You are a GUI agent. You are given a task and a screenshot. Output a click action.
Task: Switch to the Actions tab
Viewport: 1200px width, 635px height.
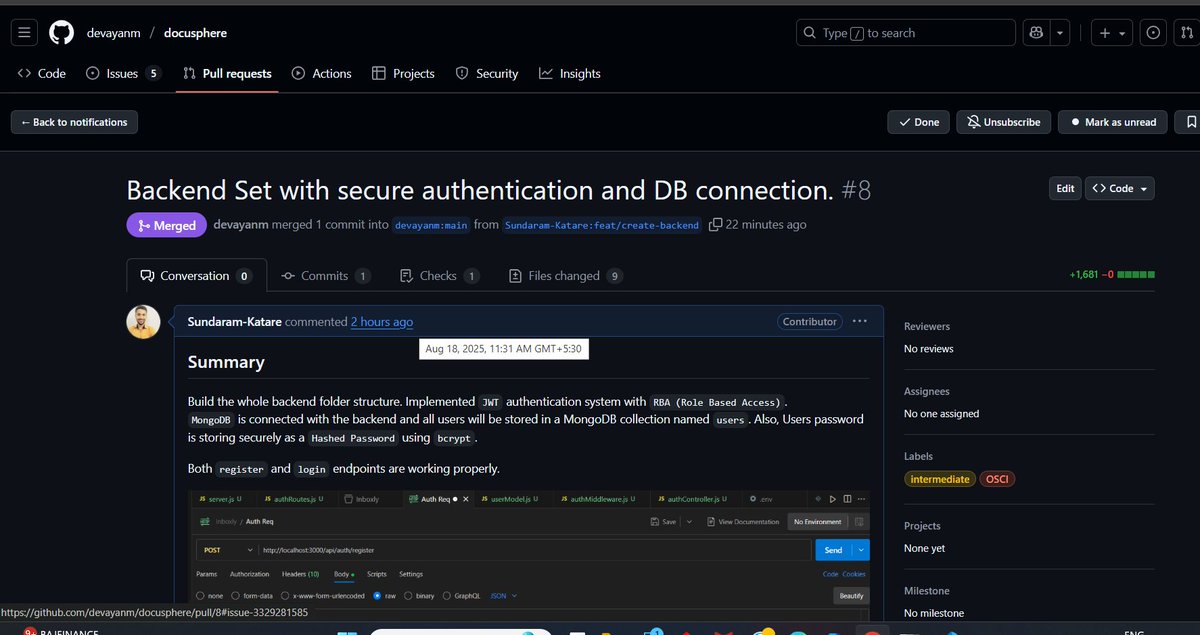tap(321, 73)
